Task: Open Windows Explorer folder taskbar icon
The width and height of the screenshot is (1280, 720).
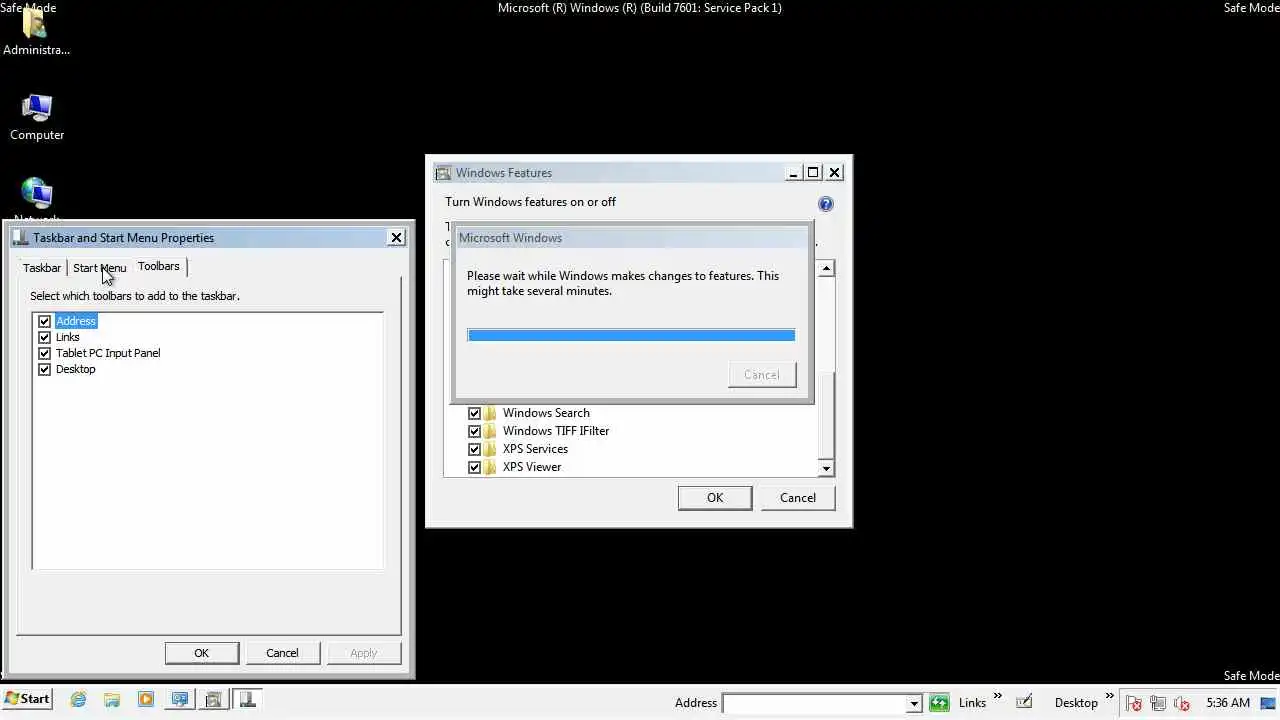Action: tap(112, 700)
